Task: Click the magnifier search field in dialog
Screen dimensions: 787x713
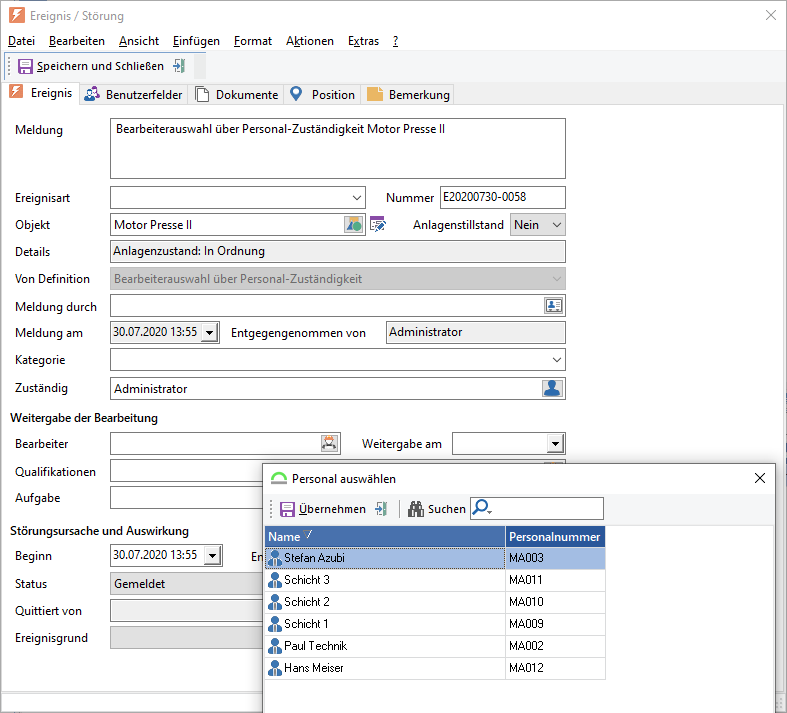Action: point(537,508)
